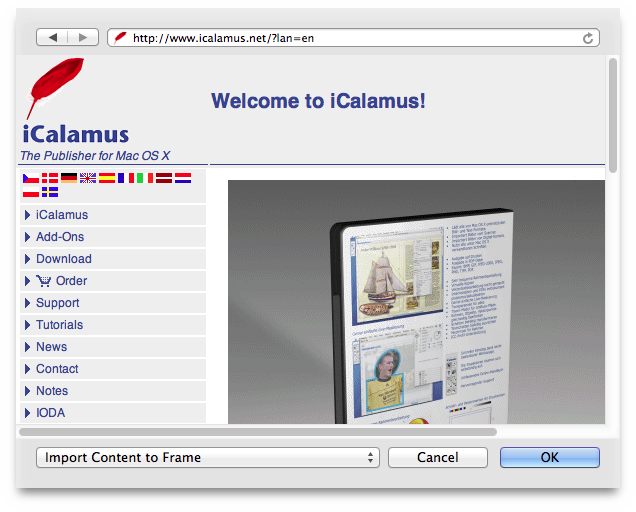Screen dimensions: 636x512
Task: Reload the page with the refresh icon
Action: click(587, 38)
